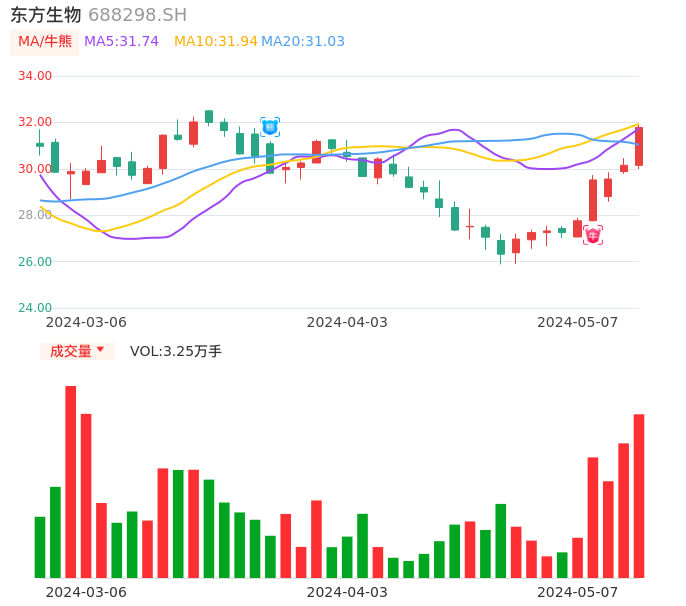The width and height of the screenshot is (686, 606).
Task: Click the rightmost red volume bar
Action: click(639, 495)
